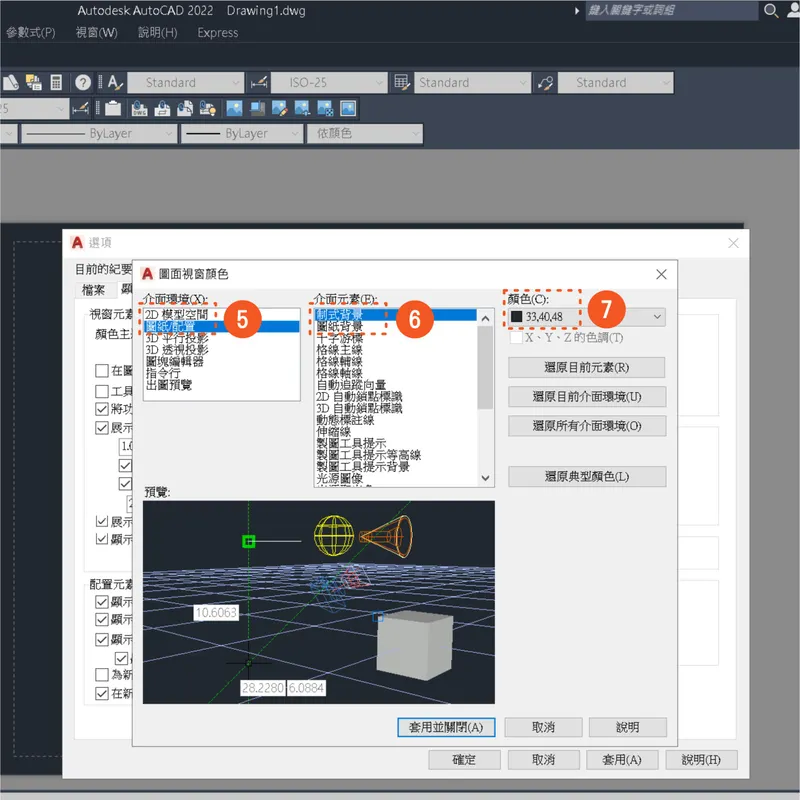Screen dimensions: 800x800
Task: Click the list scroll down arrow
Action: [485, 478]
